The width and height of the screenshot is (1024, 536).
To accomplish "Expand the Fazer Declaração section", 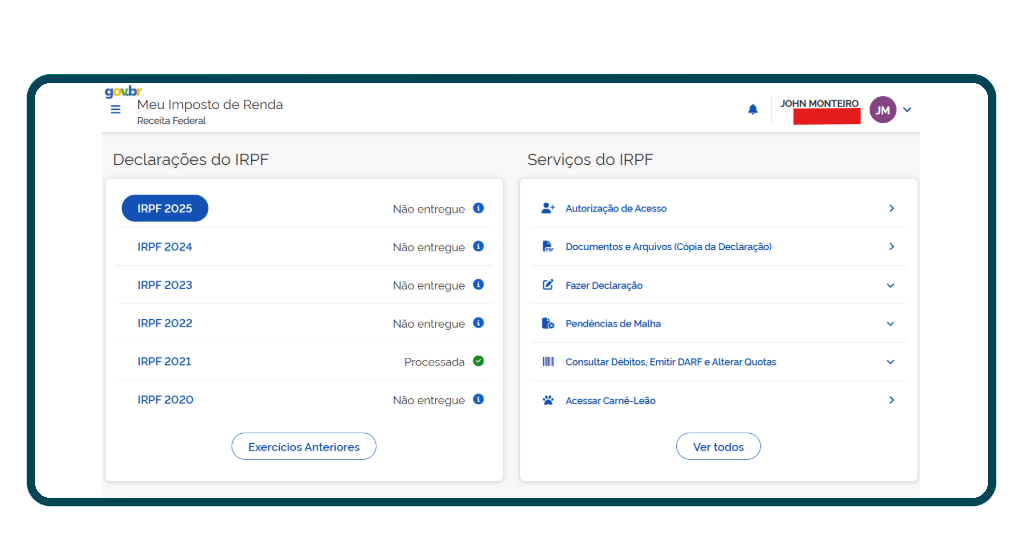I will coord(890,286).
